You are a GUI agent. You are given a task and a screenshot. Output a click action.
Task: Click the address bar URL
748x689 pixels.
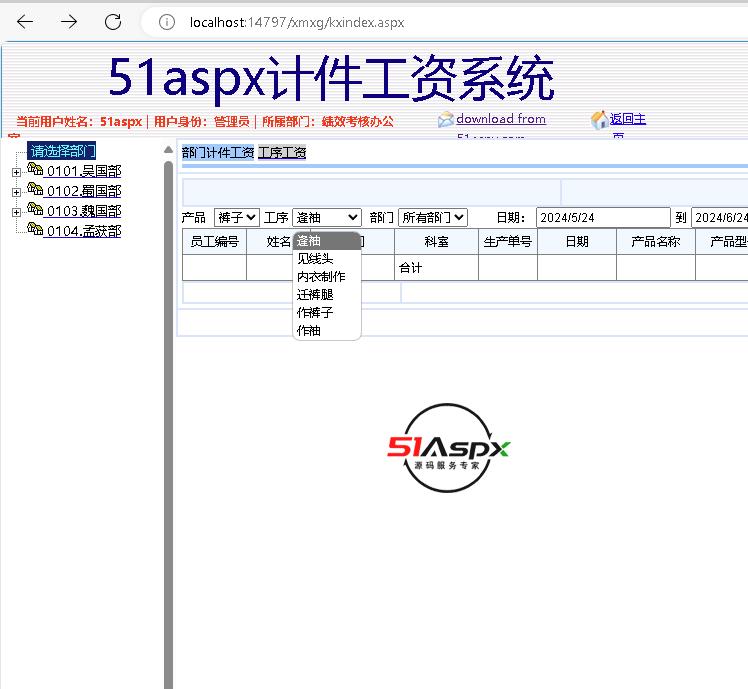click(x=297, y=22)
